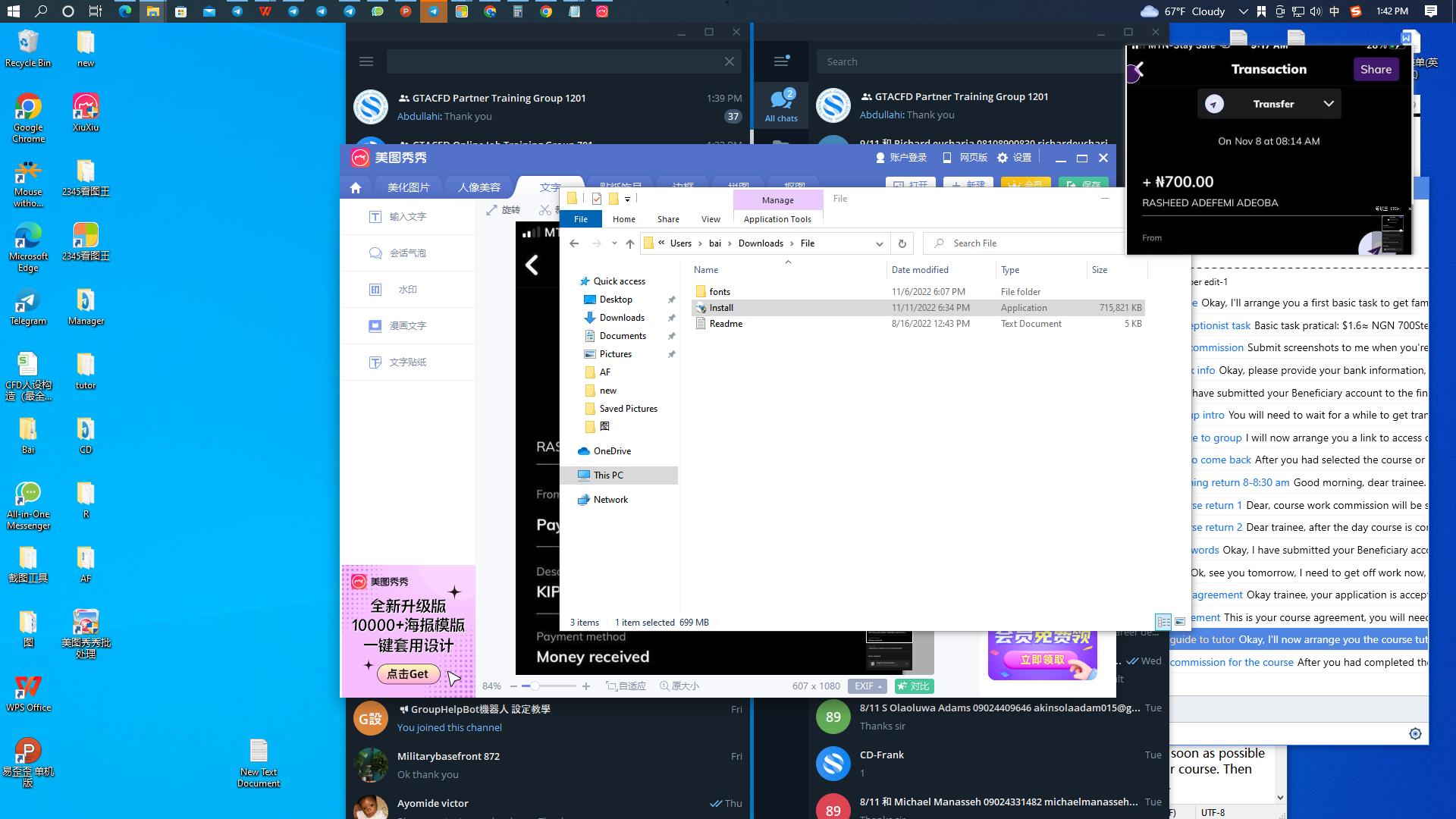The image size is (1456, 819).
Task: Click the purple Share button
Action: pyautogui.click(x=1376, y=69)
